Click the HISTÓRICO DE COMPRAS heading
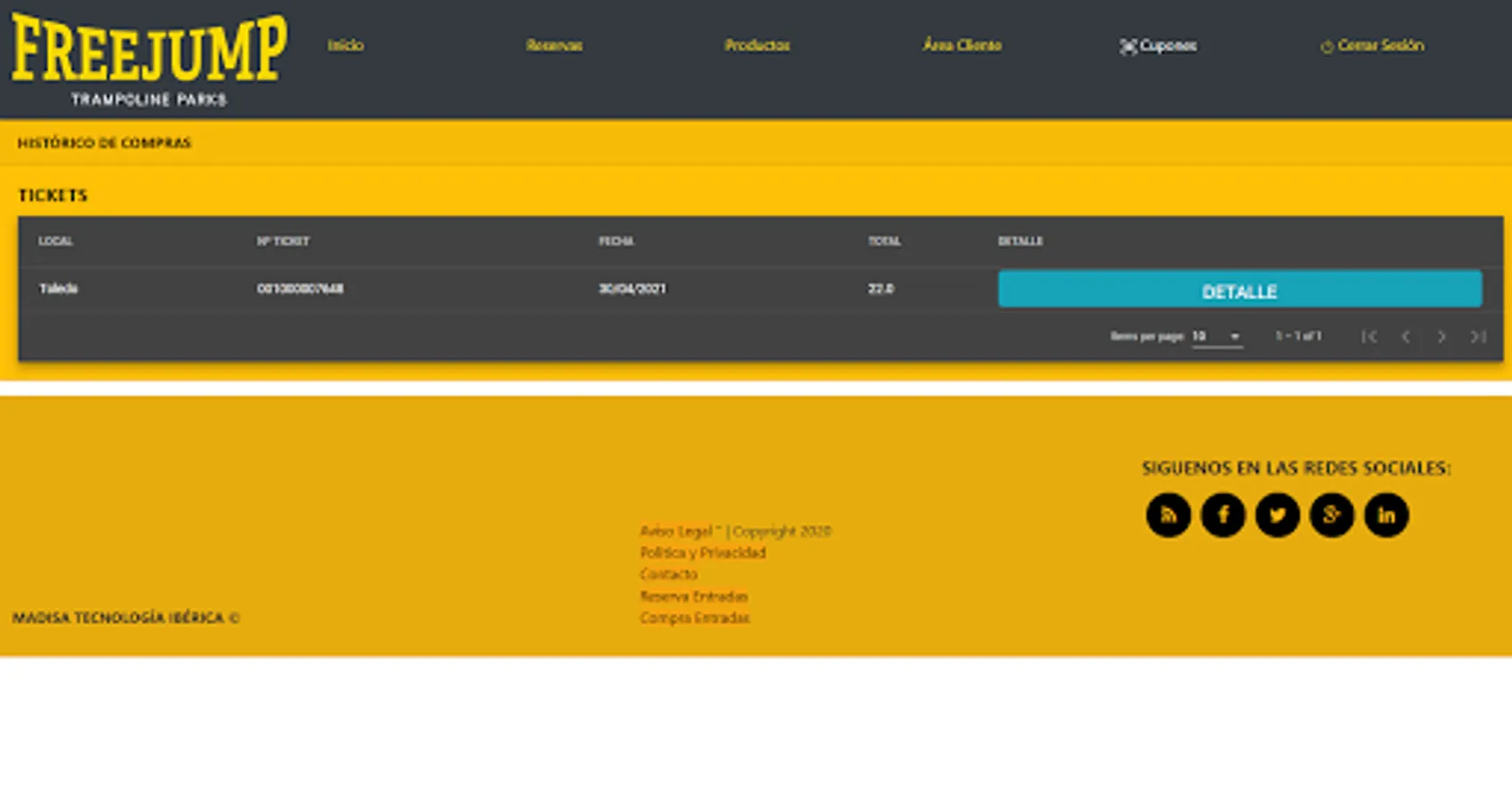The height and width of the screenshot is (800, 1512). click(104, 143)
